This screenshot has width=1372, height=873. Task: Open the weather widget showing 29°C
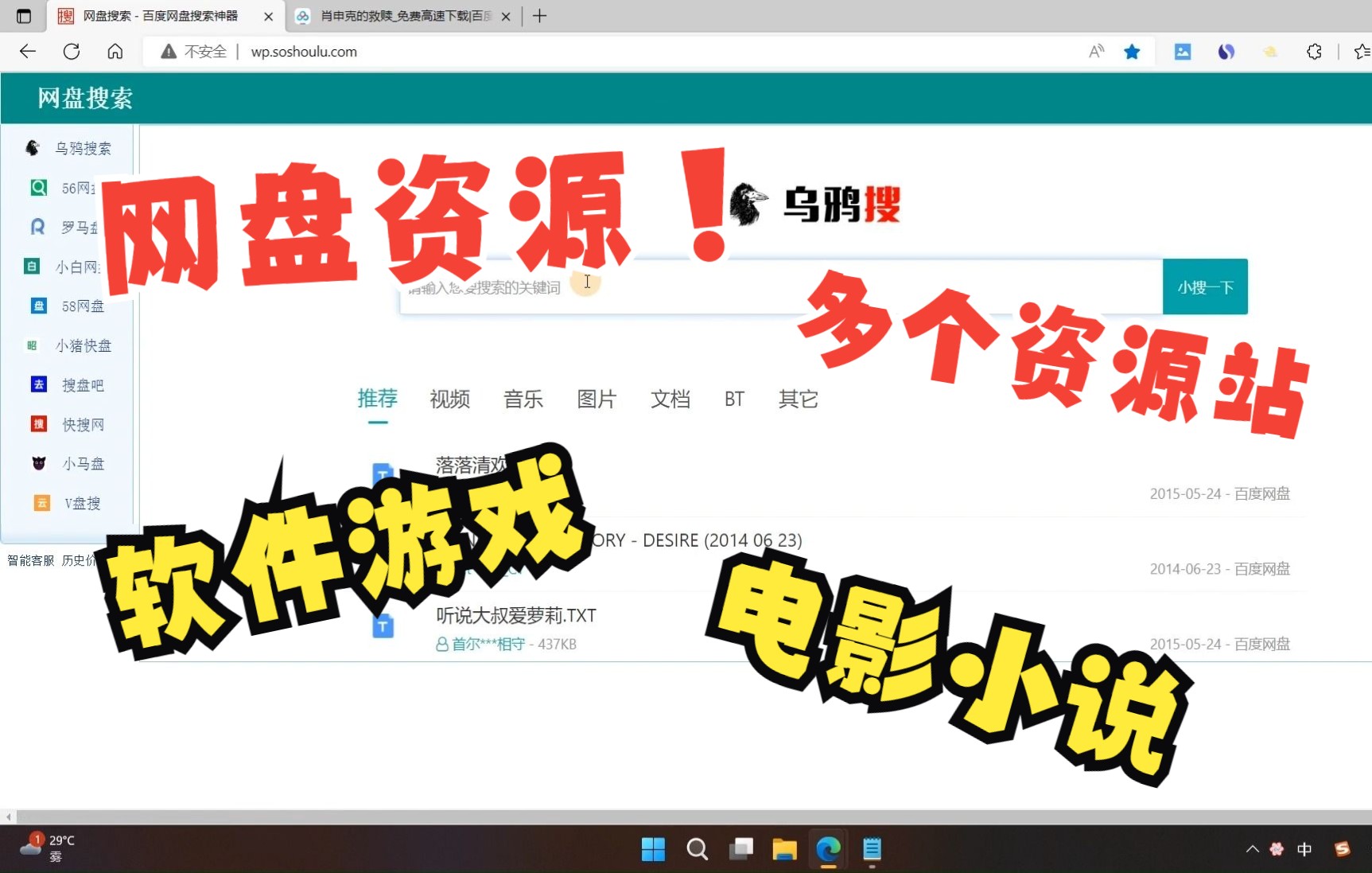48,848
